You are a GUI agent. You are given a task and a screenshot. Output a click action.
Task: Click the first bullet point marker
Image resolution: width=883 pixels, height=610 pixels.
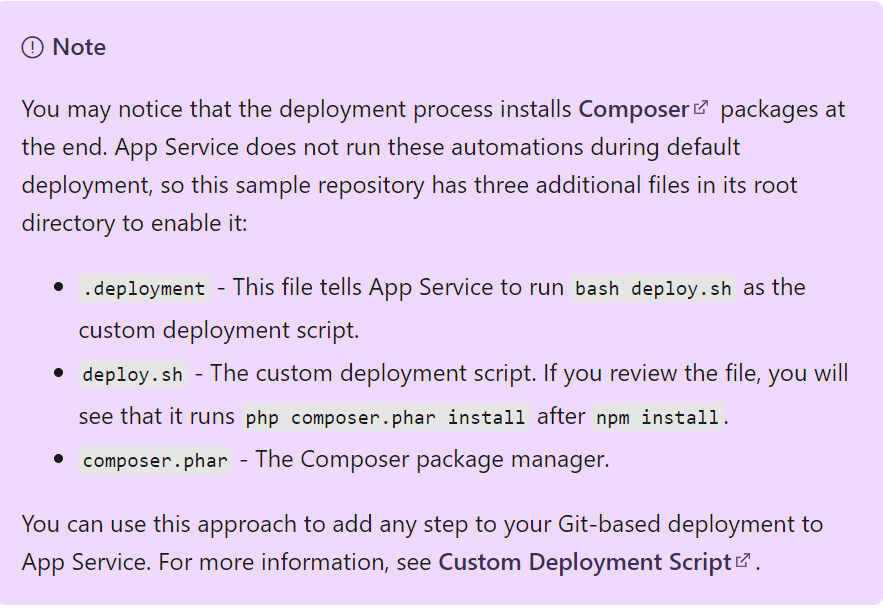59,287
